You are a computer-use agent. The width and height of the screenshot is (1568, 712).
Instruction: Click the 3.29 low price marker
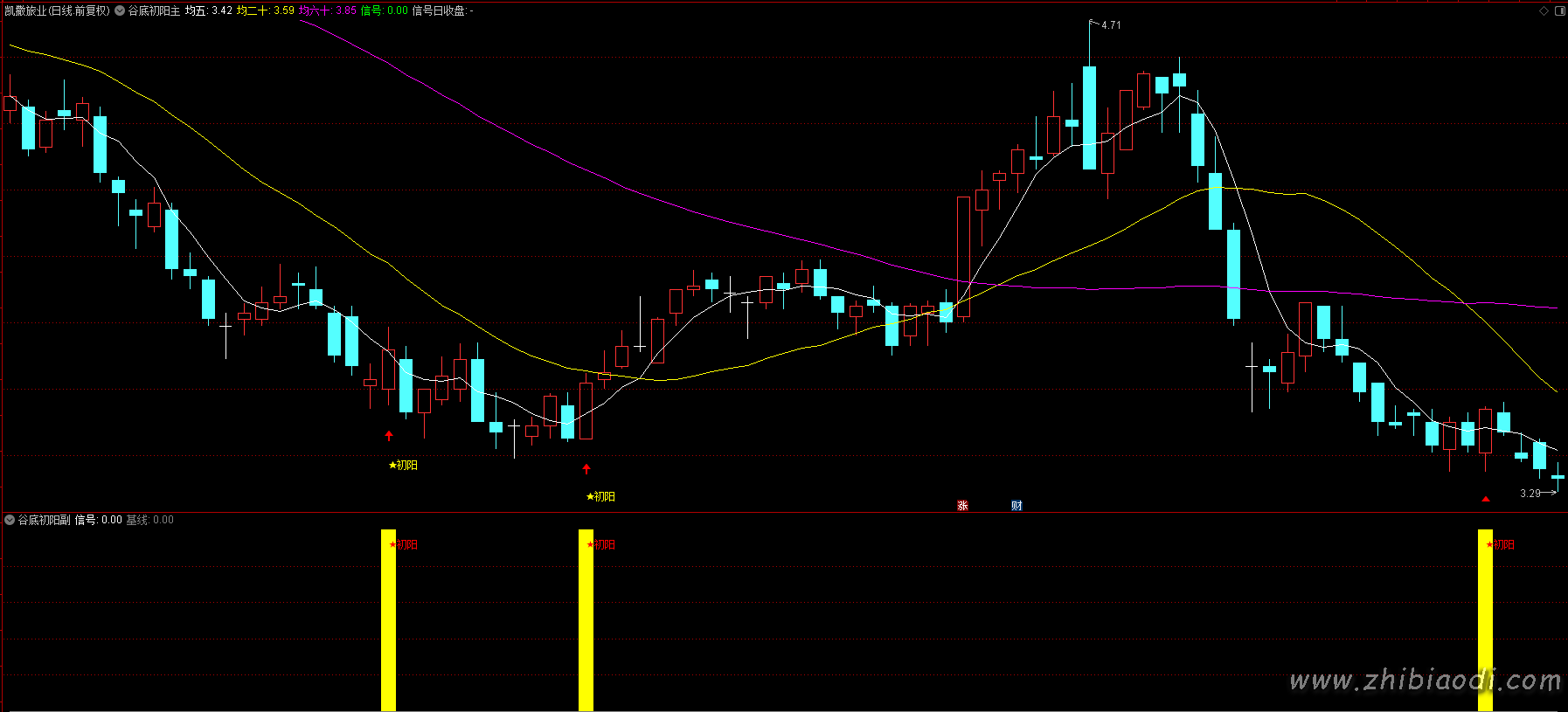[x=1530, y=494]
